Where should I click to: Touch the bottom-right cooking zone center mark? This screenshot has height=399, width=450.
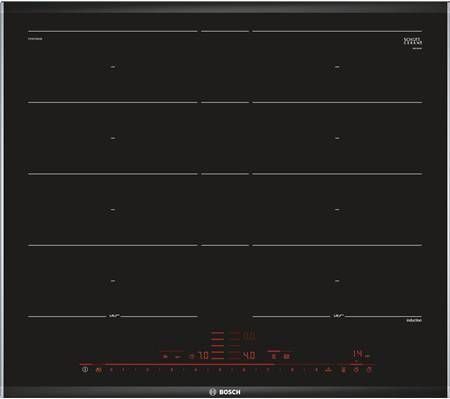pyautogui.click(x=337, y=281)
